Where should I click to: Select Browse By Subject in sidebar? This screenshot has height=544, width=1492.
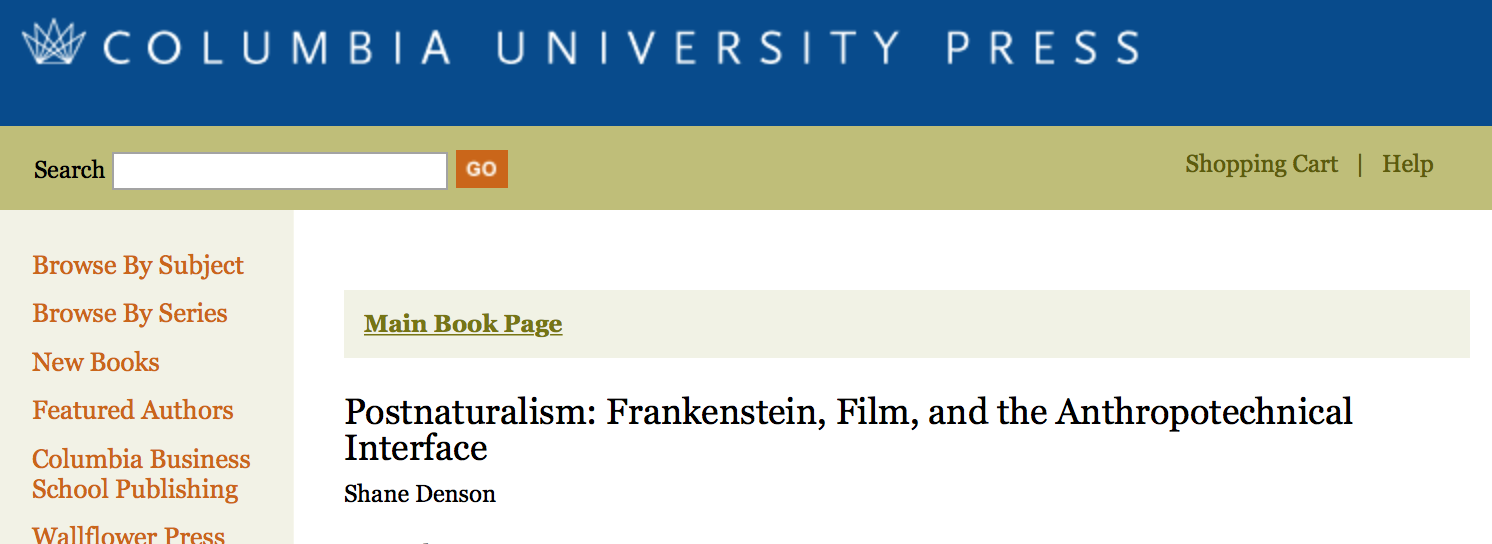point(138,265)
